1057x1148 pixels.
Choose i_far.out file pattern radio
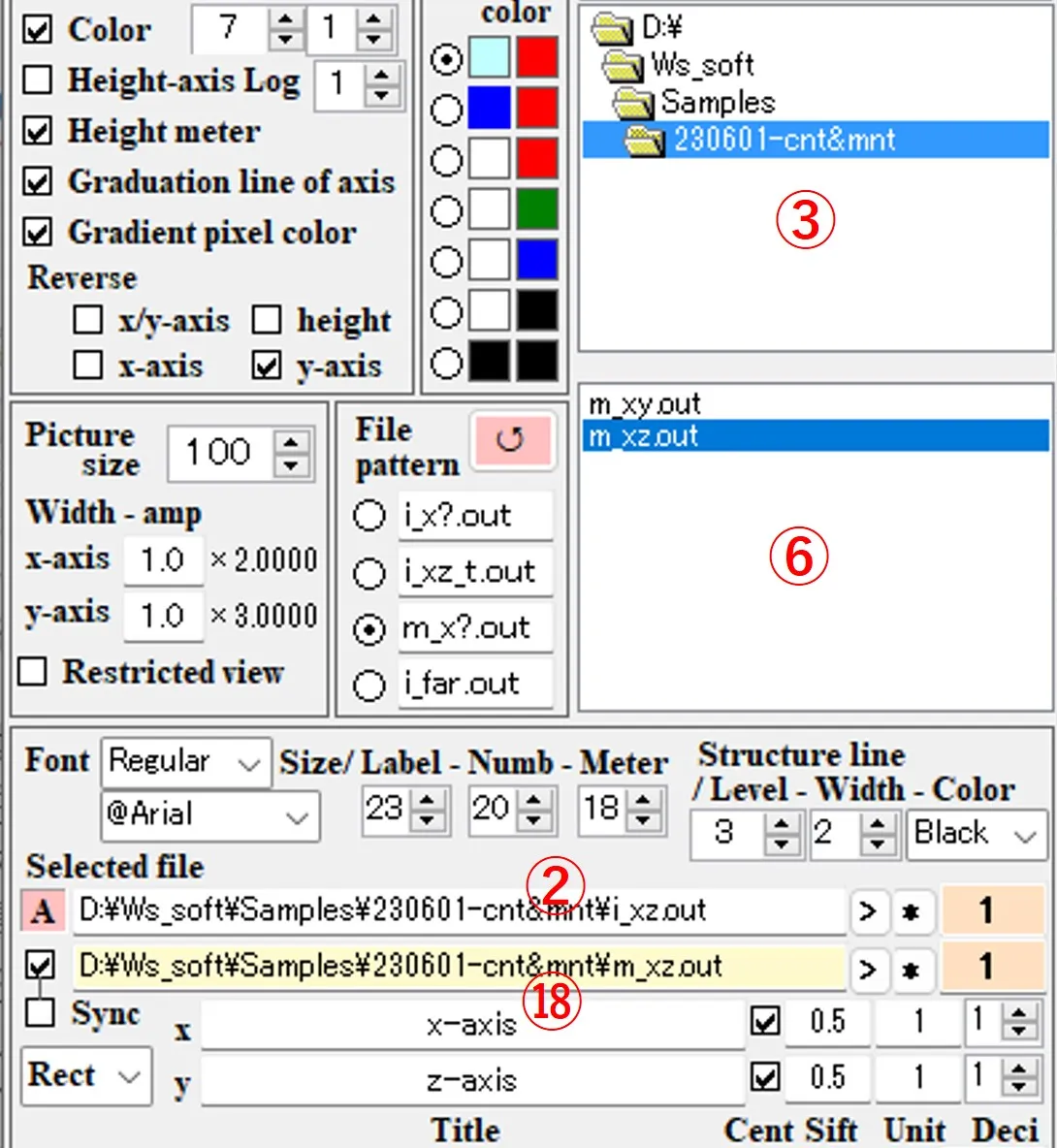pyautogui.click(x=368, y=686)
